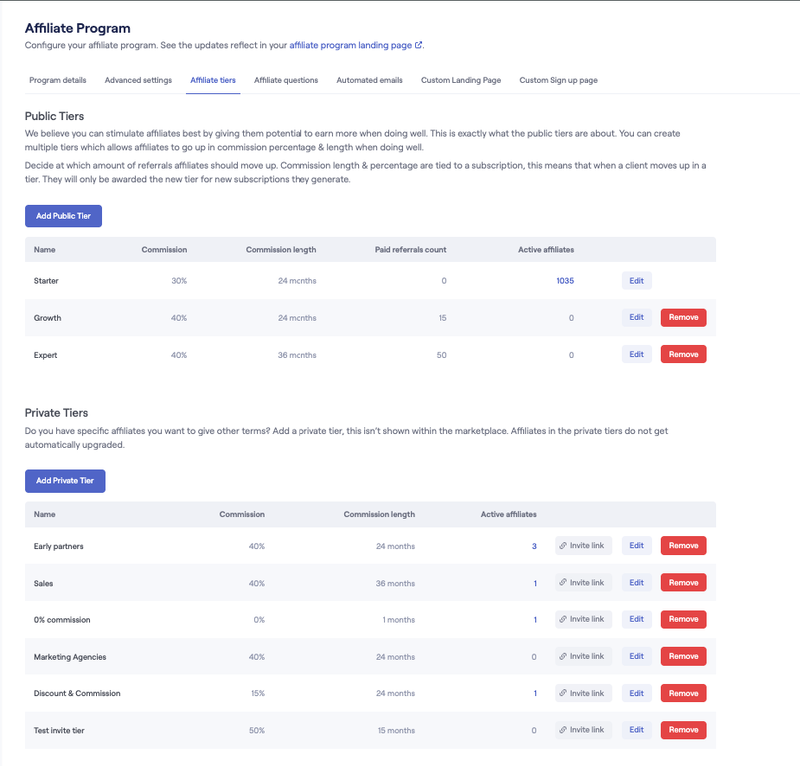
Task: Get invite link for Test invite tier
Action: coord(583,730)
